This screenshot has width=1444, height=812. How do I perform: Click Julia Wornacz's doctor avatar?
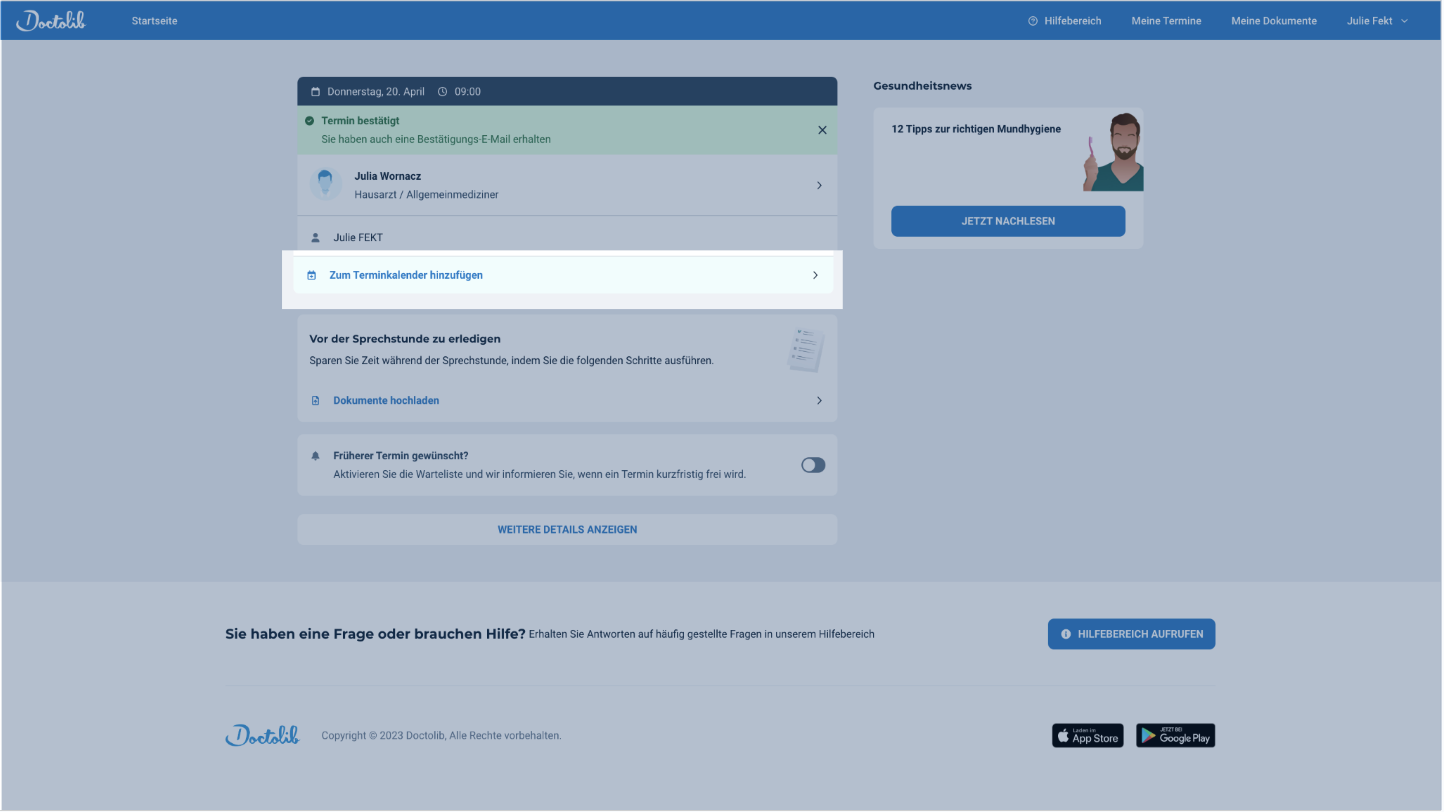(325, 185)
